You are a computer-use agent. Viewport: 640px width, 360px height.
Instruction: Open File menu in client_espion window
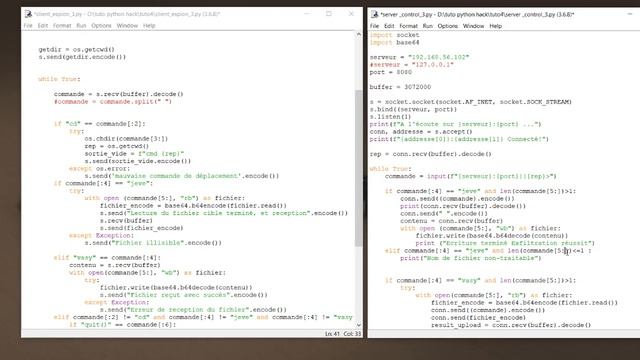click(x=28, y=25)
